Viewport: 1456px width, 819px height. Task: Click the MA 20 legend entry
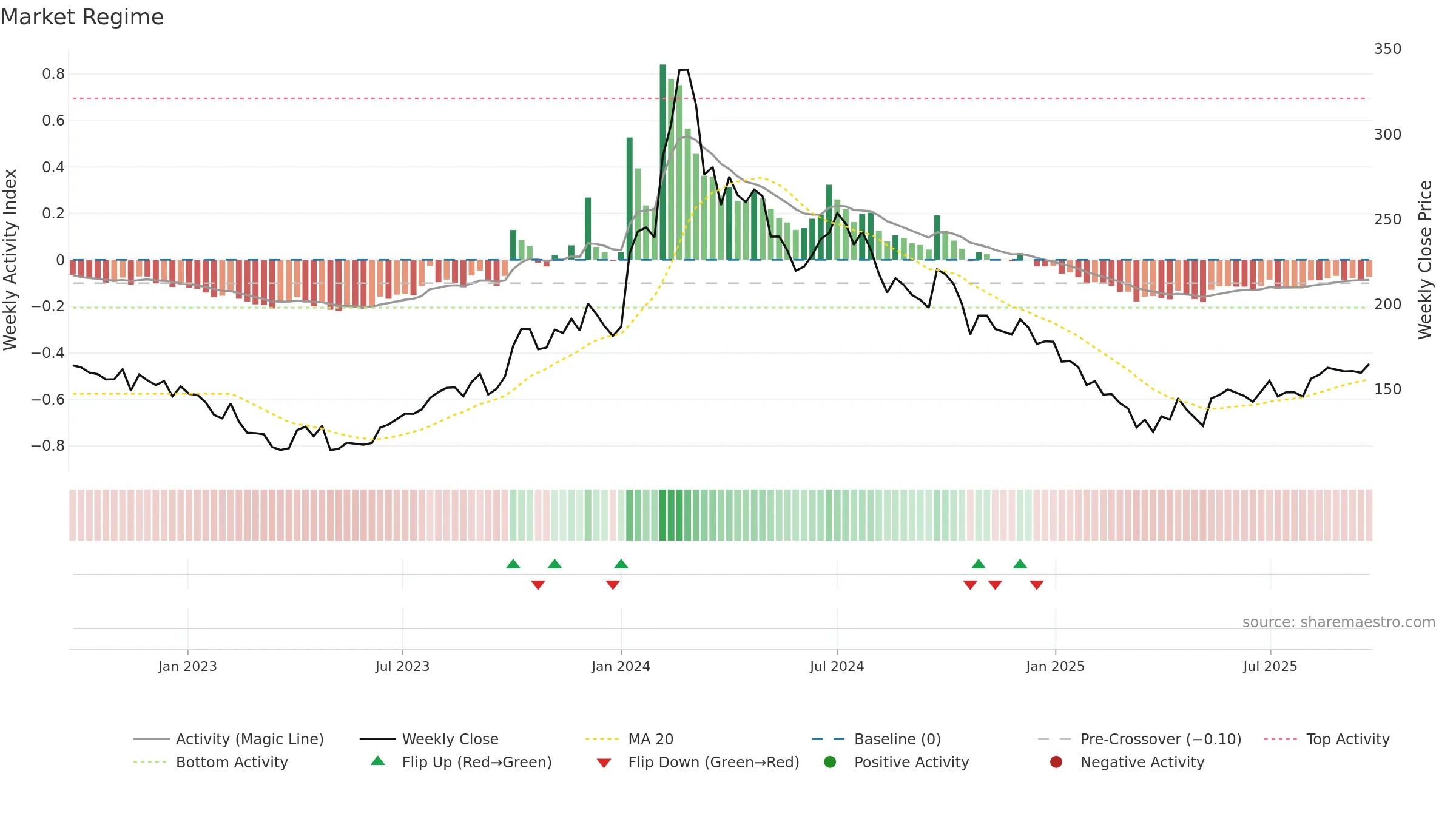coord(629,739)
